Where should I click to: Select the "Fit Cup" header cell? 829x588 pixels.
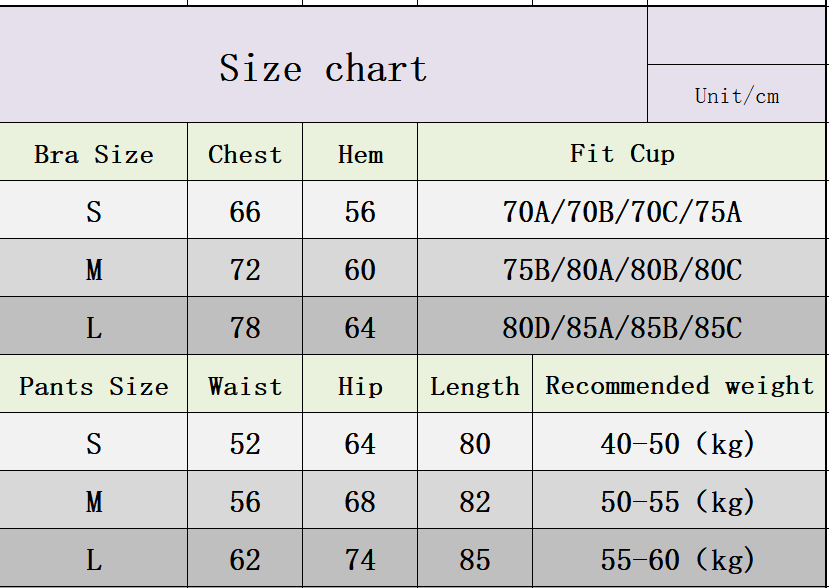click(x=622, y=153)
